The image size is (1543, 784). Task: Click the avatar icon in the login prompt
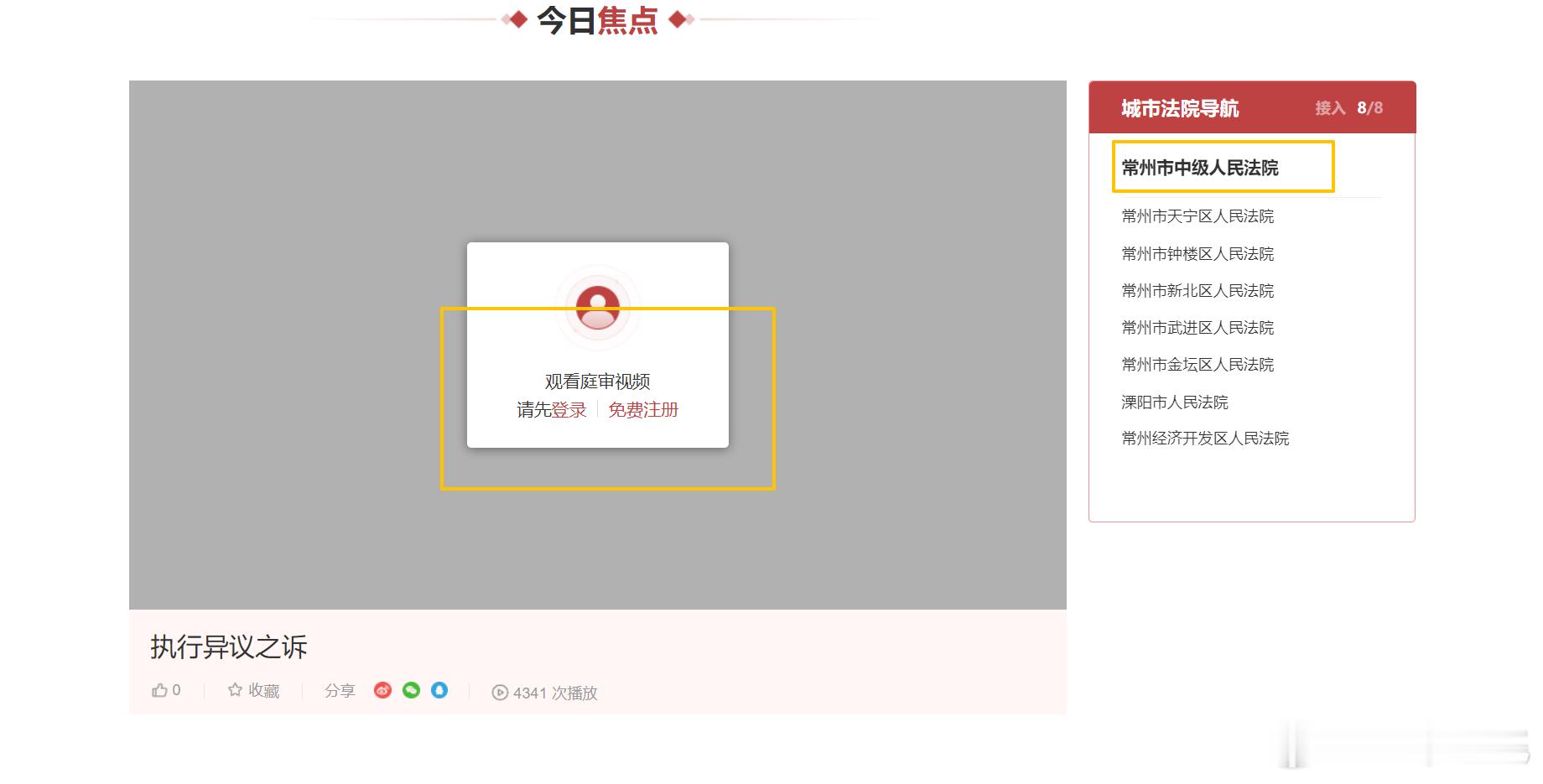tap(597, 307)
